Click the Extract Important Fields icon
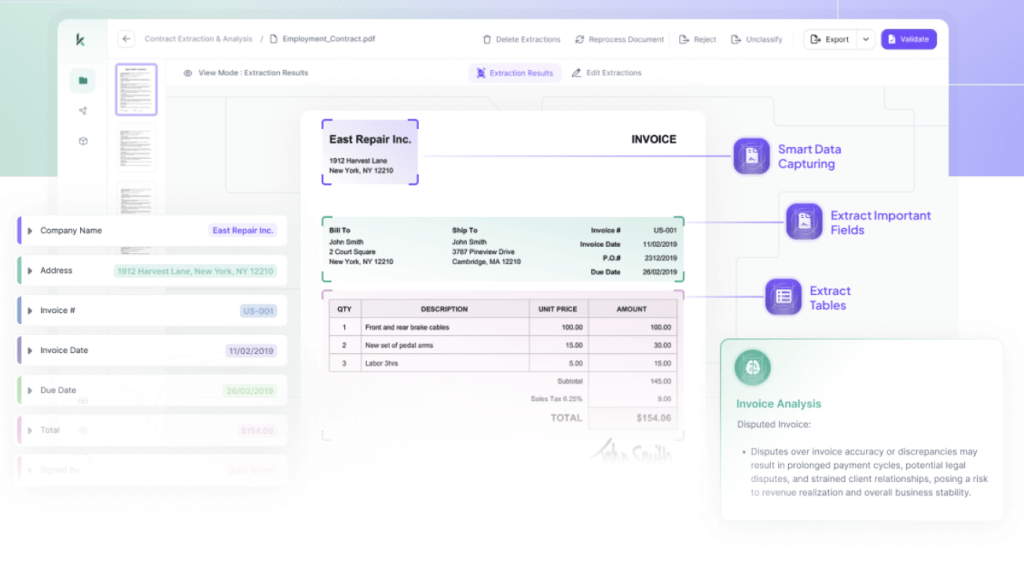 pyautogui.click(x=804, y=222)
